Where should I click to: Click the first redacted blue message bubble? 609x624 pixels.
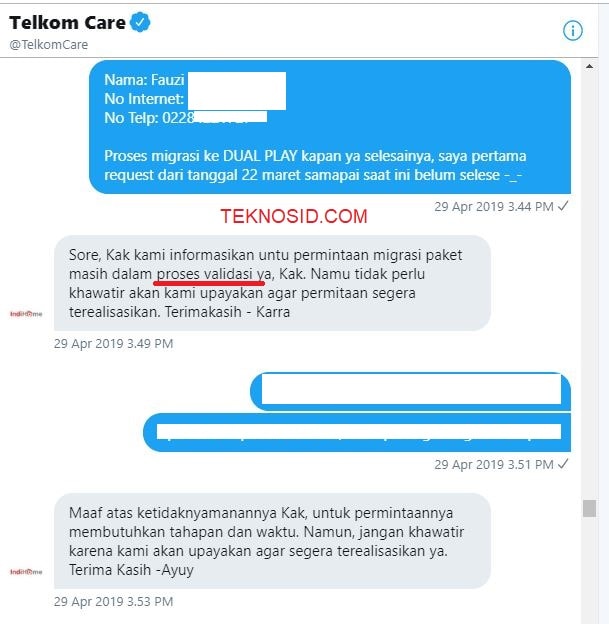tap(410, 391)
